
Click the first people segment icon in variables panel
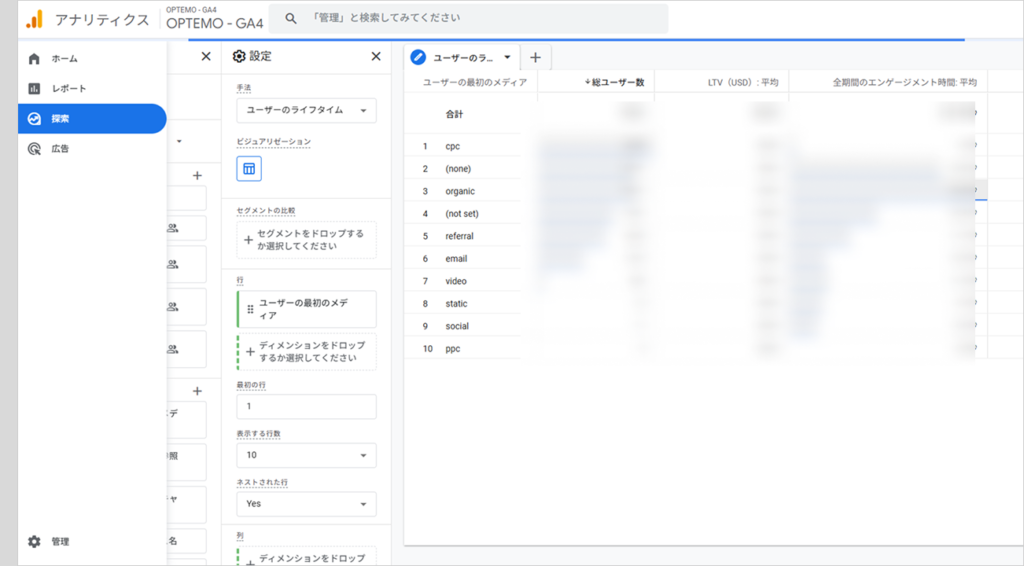pos(172,228)
